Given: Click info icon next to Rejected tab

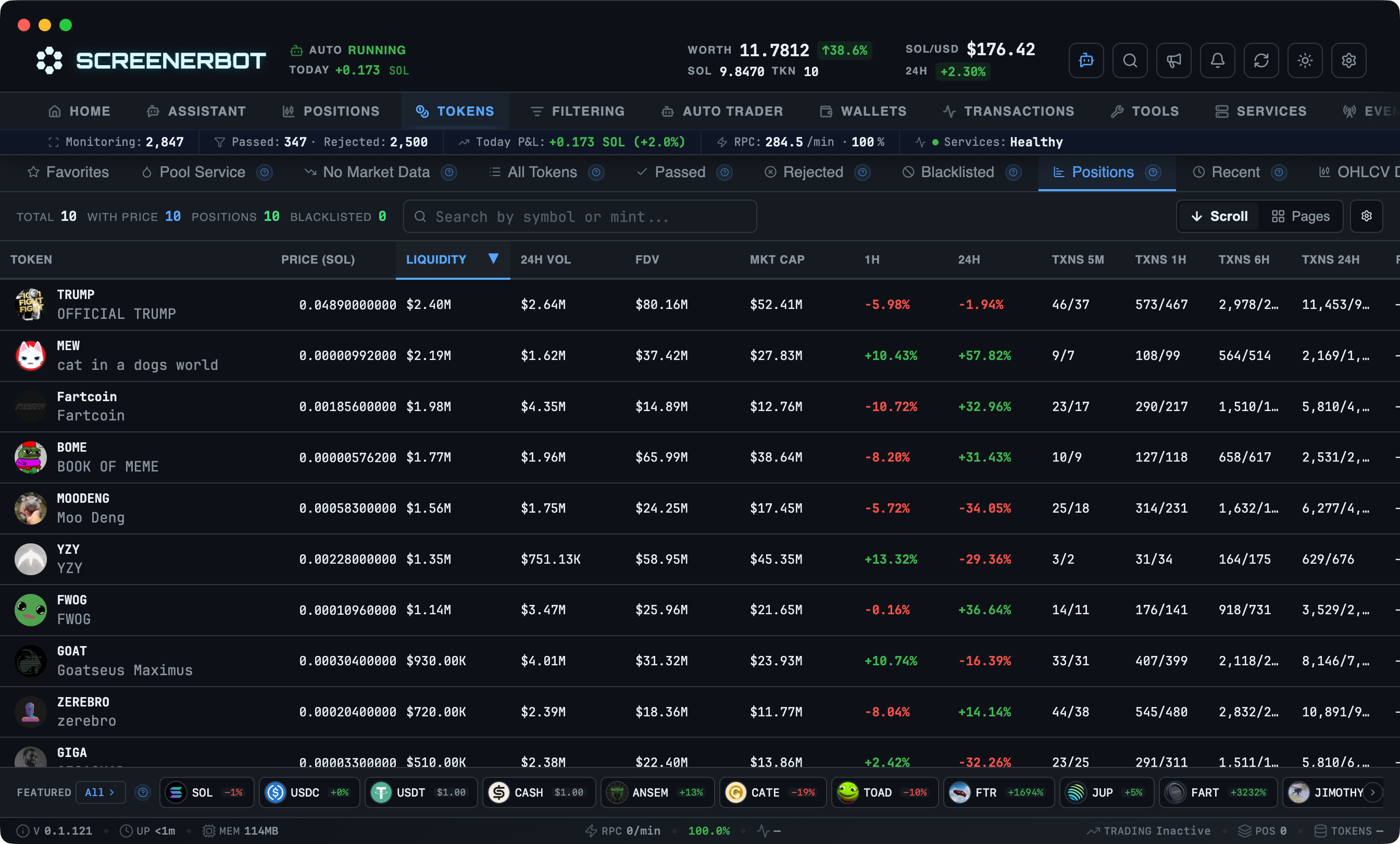Looking at the screenshot, I should click(862, 172).
